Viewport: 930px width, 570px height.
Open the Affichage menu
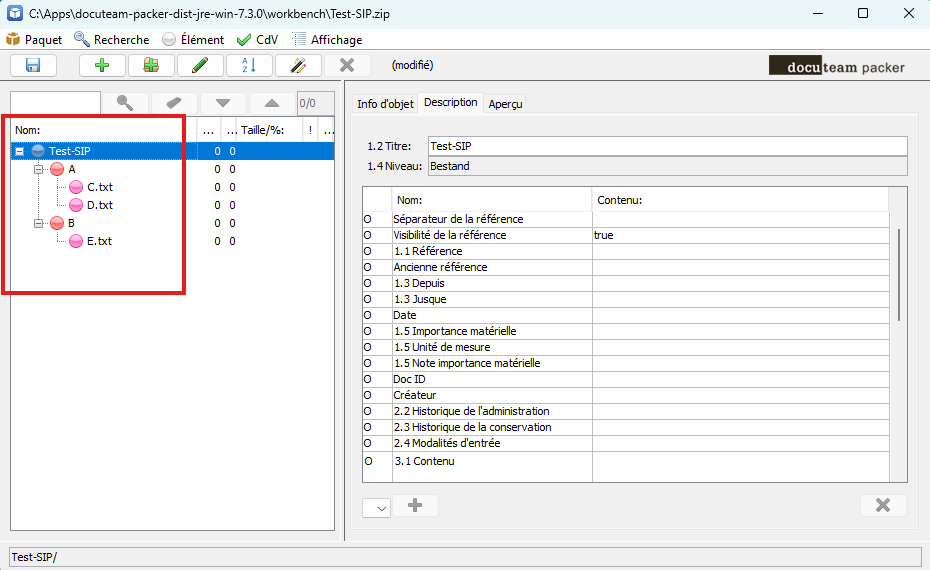(327, 40)
